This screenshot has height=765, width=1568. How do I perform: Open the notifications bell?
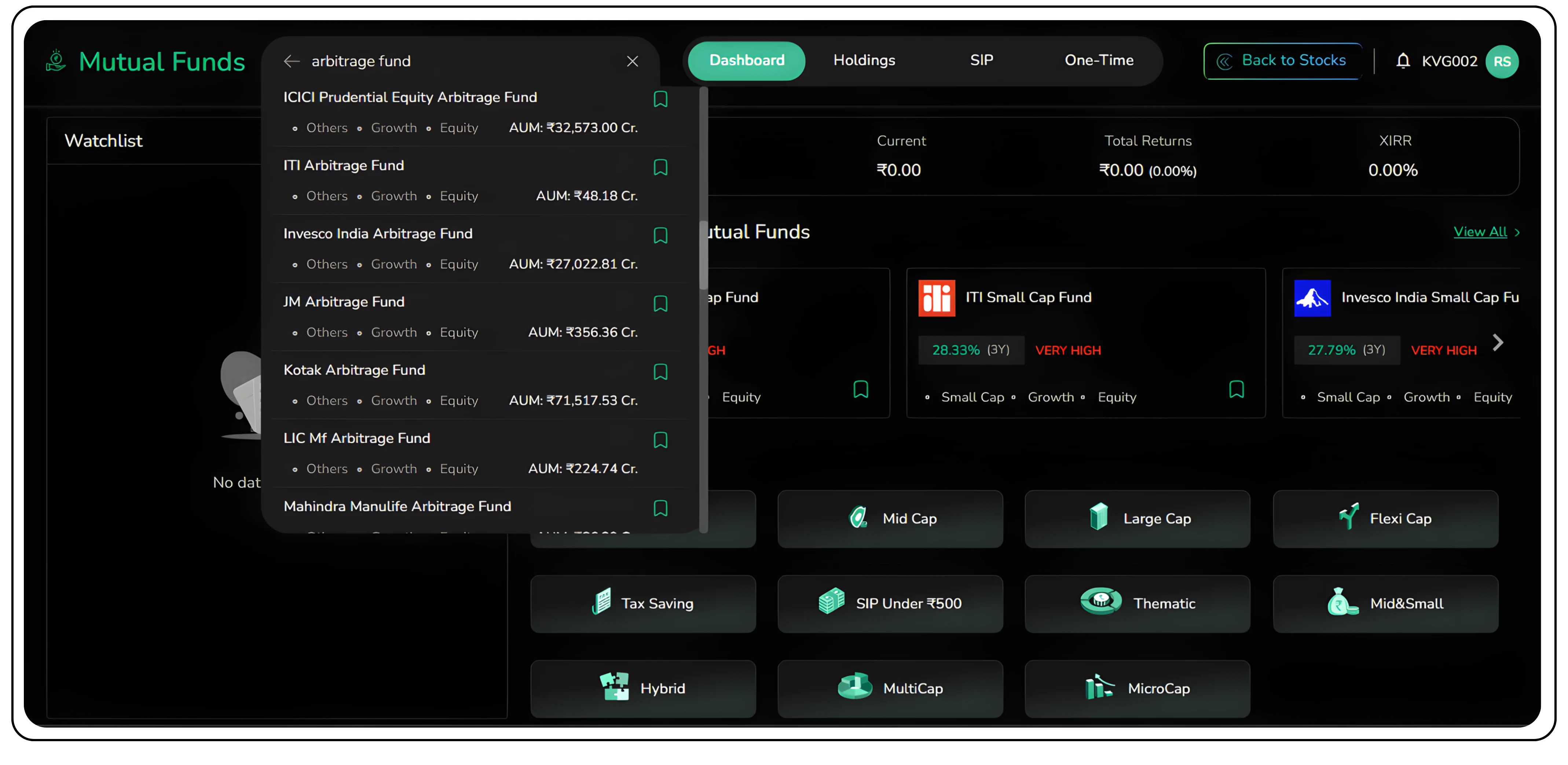[x=1403, y=62]
